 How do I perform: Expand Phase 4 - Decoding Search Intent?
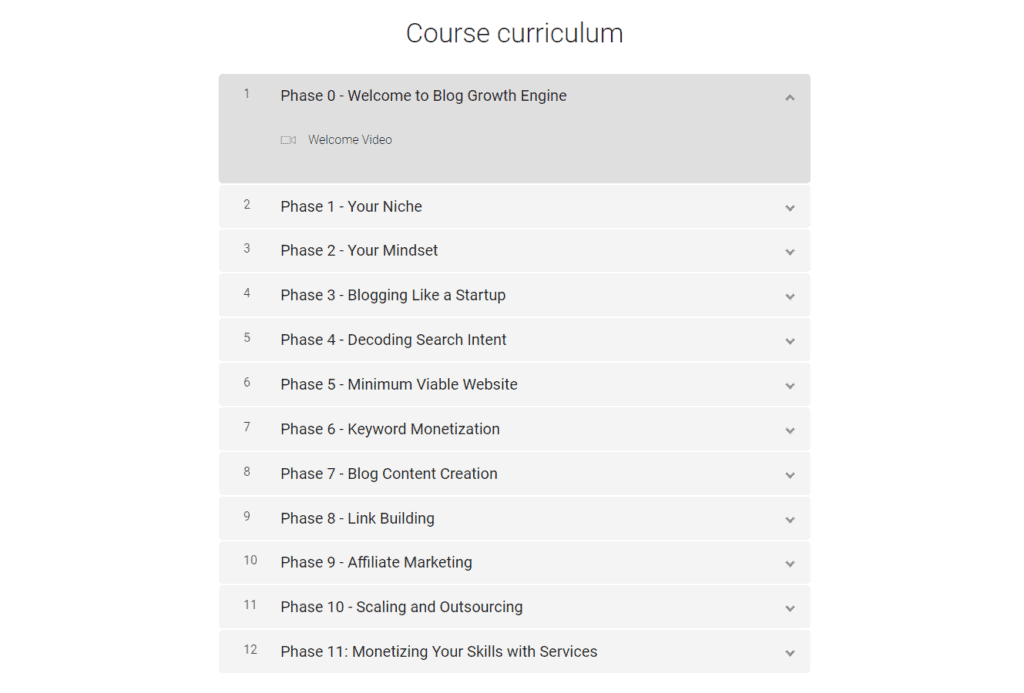790,340
